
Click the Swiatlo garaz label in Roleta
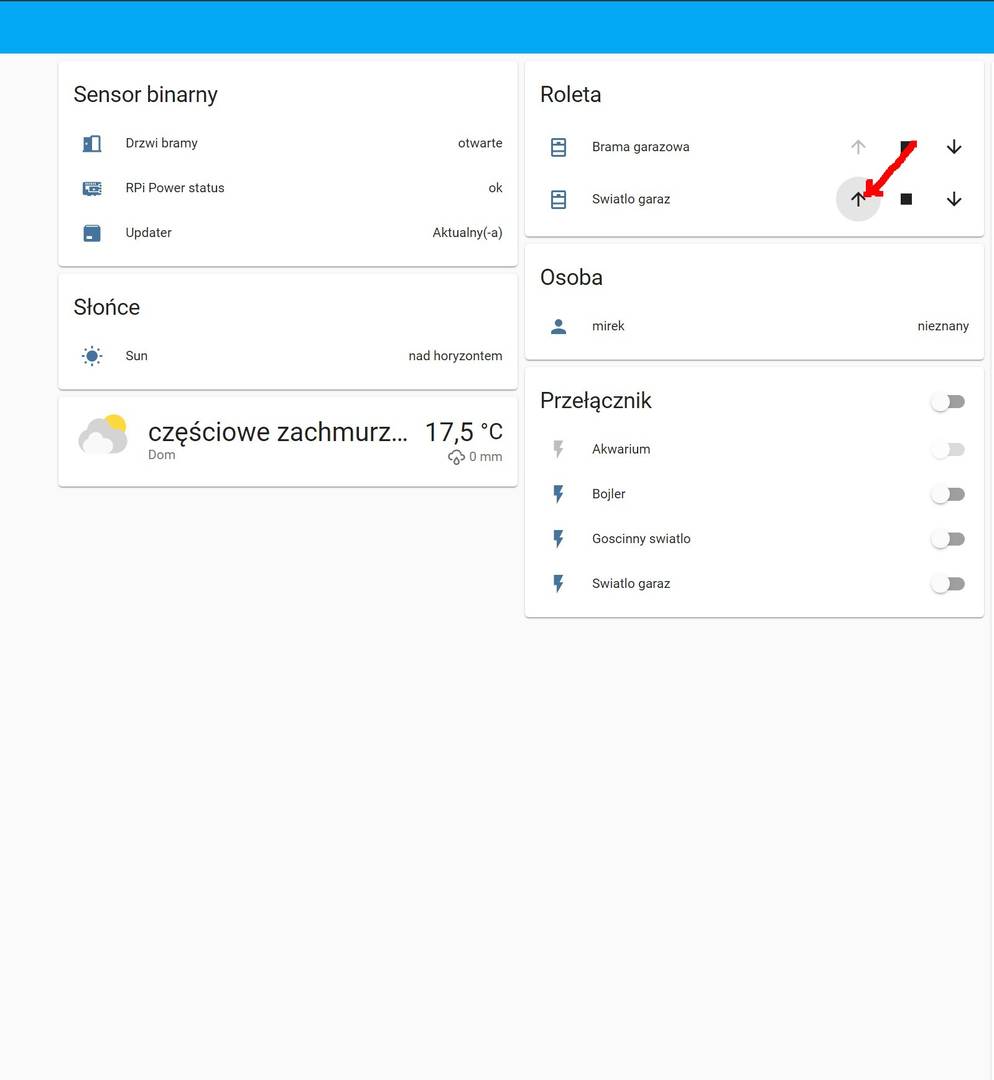click(631, 199)
